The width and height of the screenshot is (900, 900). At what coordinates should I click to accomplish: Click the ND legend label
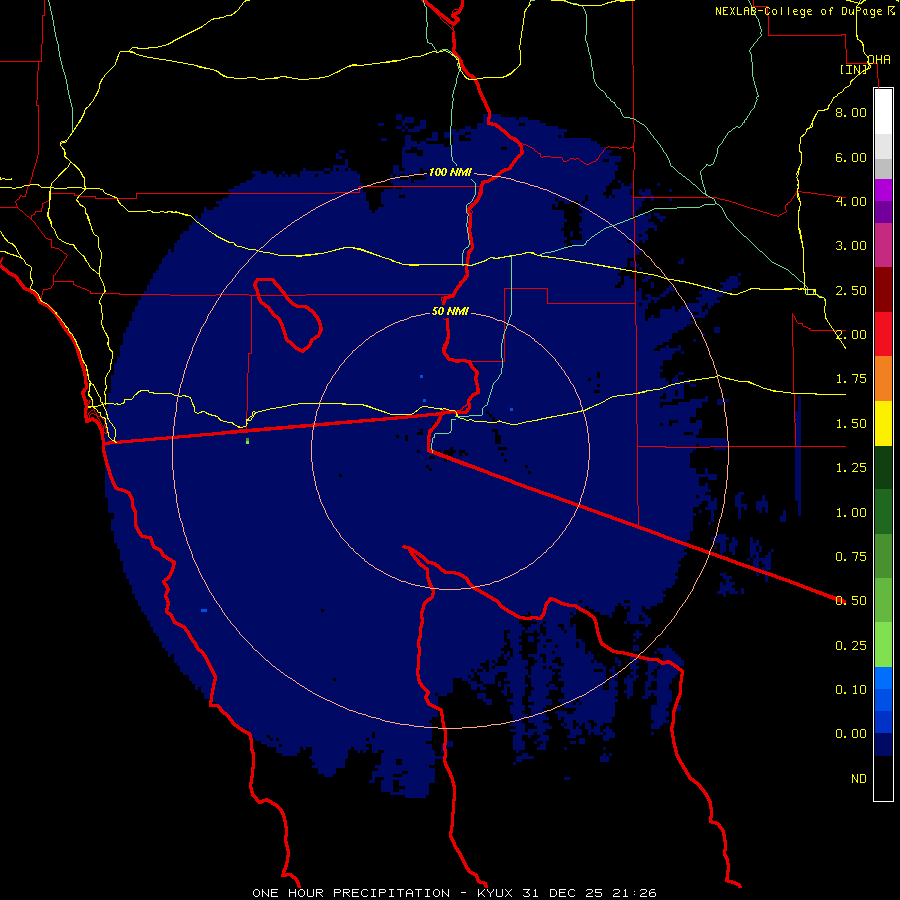[x=859, y=779]
